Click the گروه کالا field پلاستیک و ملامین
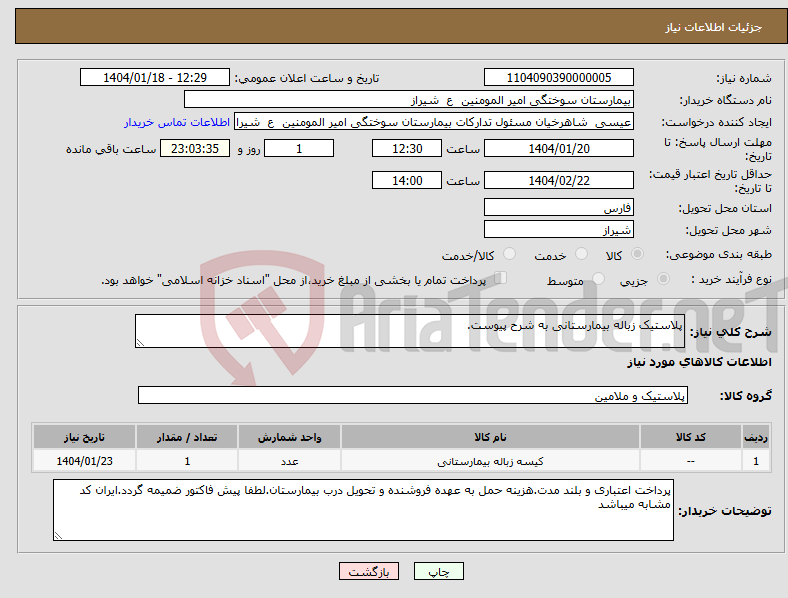This screenshot has height=598, width=788. tap(413, 395)
